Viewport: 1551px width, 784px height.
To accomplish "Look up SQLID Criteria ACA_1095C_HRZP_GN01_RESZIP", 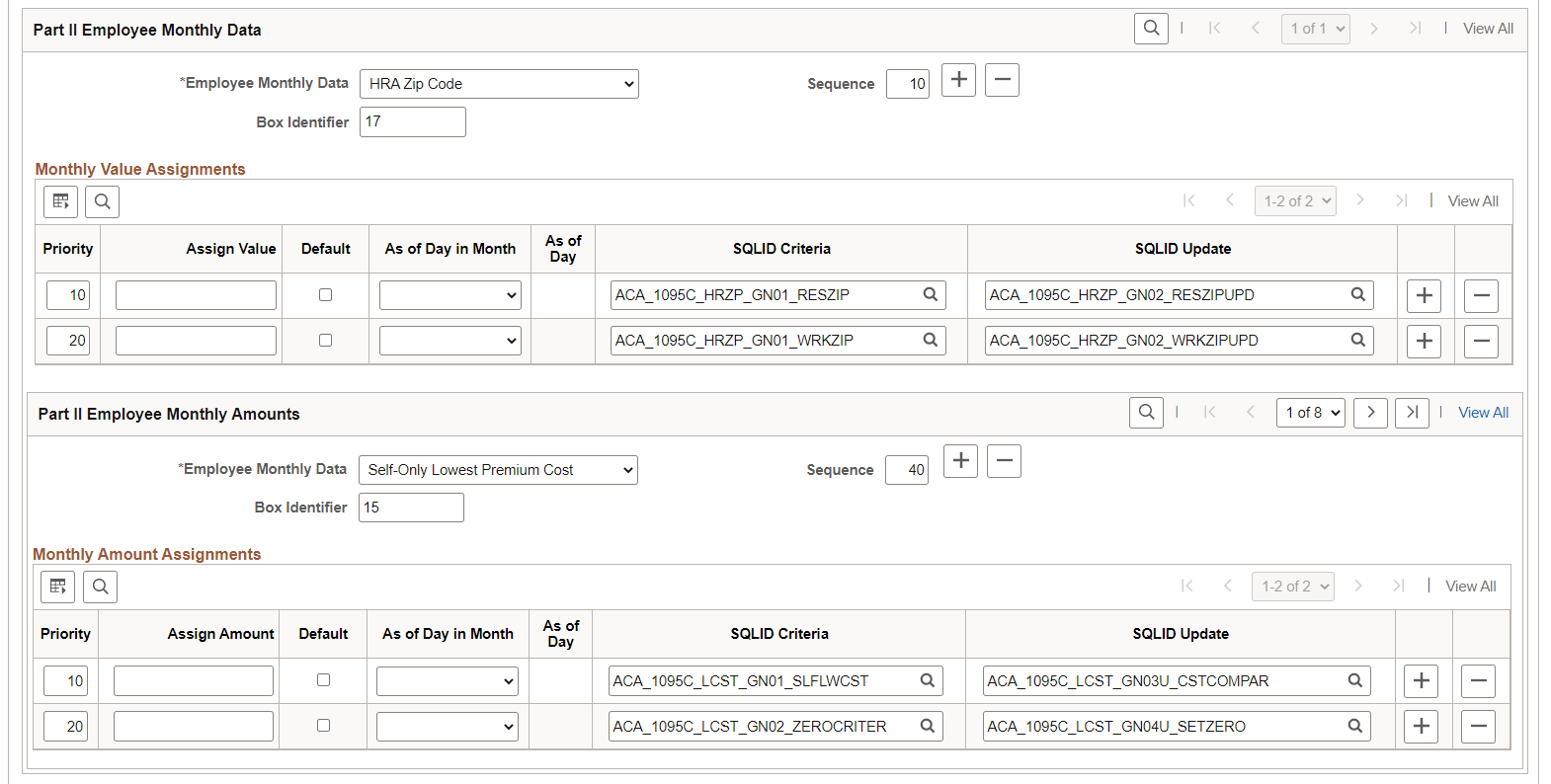I will pos(930,294).
